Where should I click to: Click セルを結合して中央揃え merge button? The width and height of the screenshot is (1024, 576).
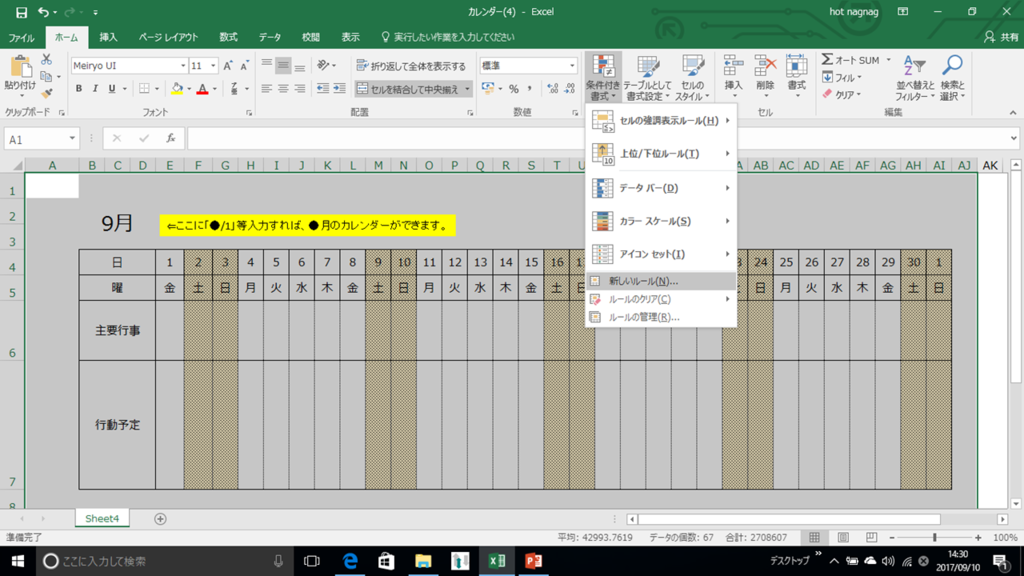click(408, 89)
